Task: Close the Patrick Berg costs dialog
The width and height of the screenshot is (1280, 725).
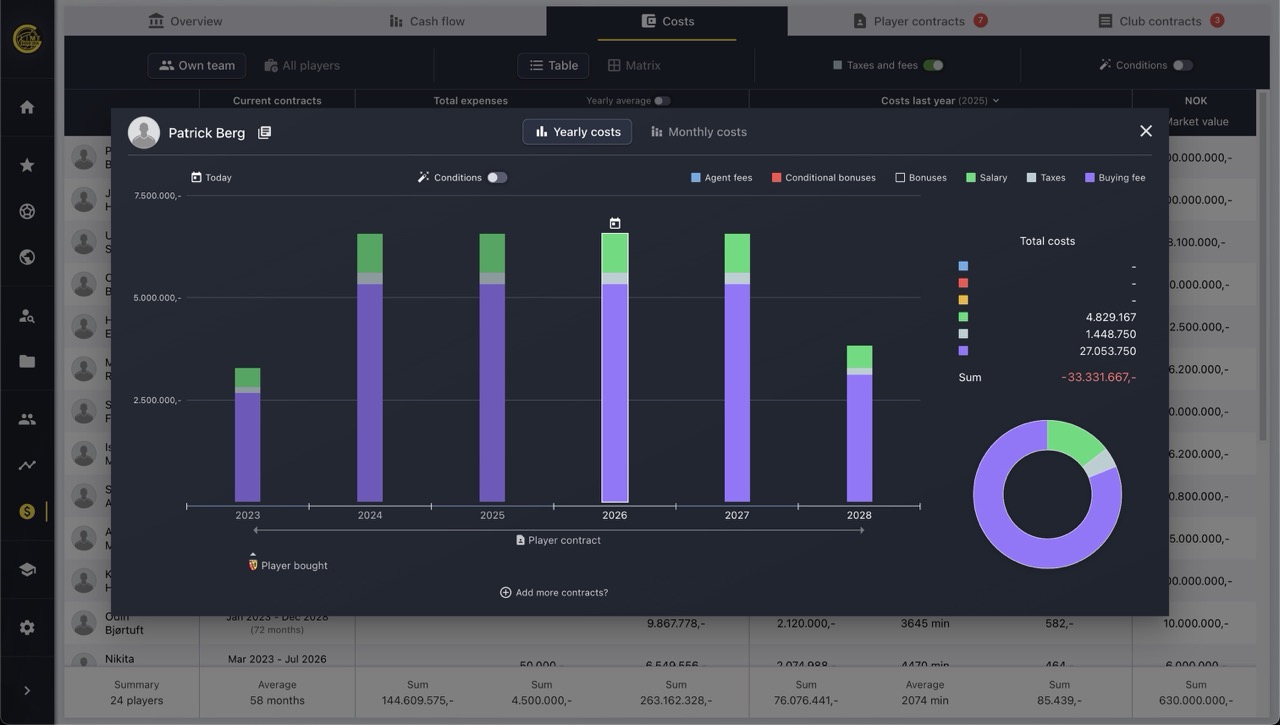Action: 1146,131
